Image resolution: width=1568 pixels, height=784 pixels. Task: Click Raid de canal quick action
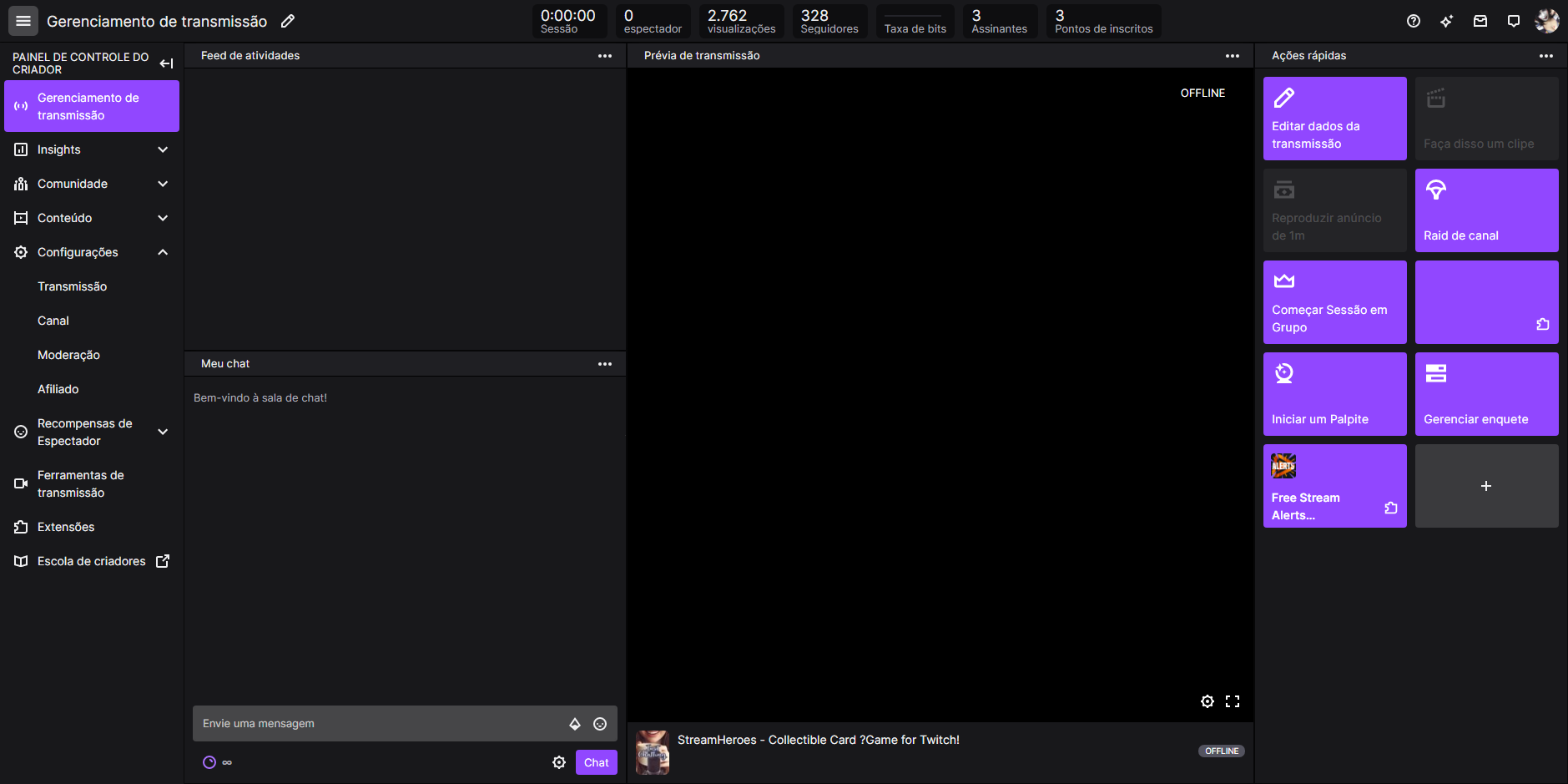[x=1485, y=210]
